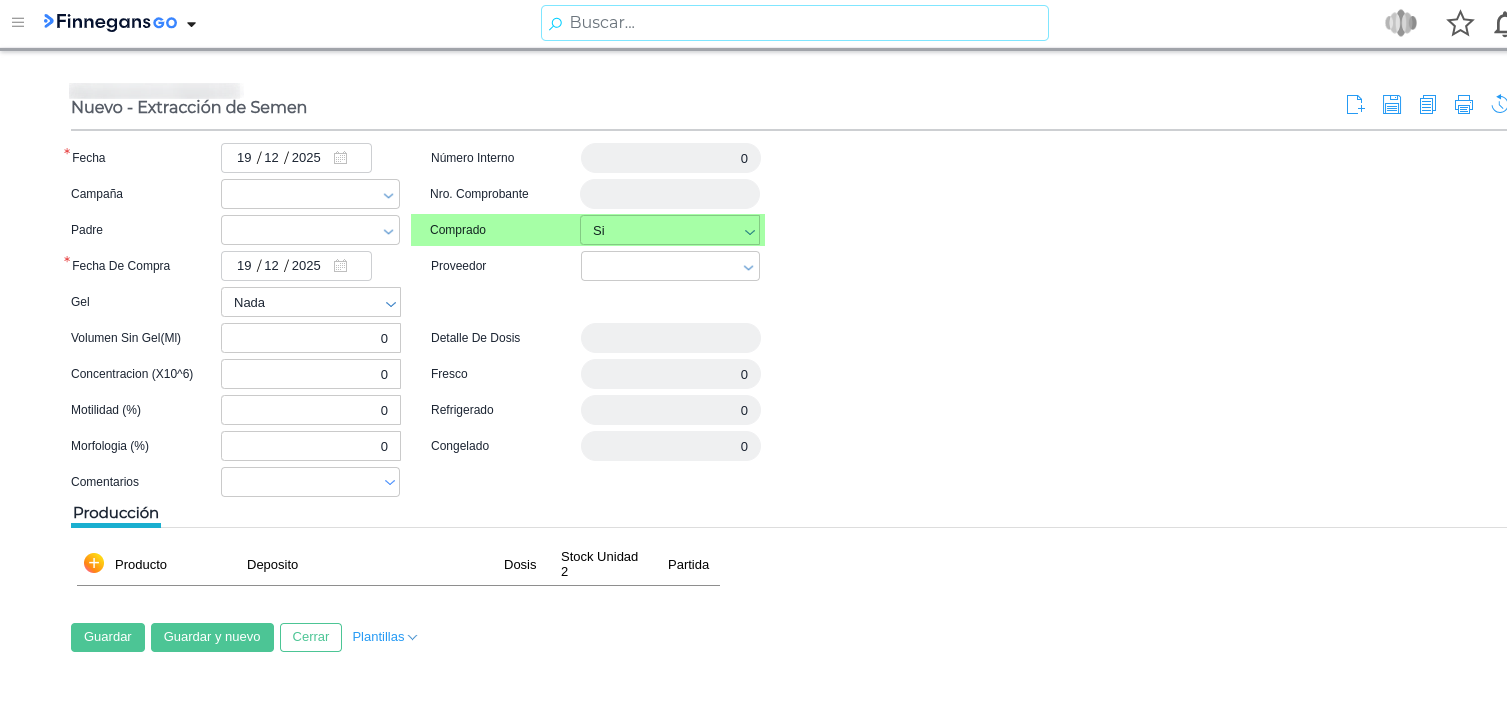Open the FinnegansGO logo dropdown menu
The width and height of the screenshot is (1507, 723).
coord(191,24)
